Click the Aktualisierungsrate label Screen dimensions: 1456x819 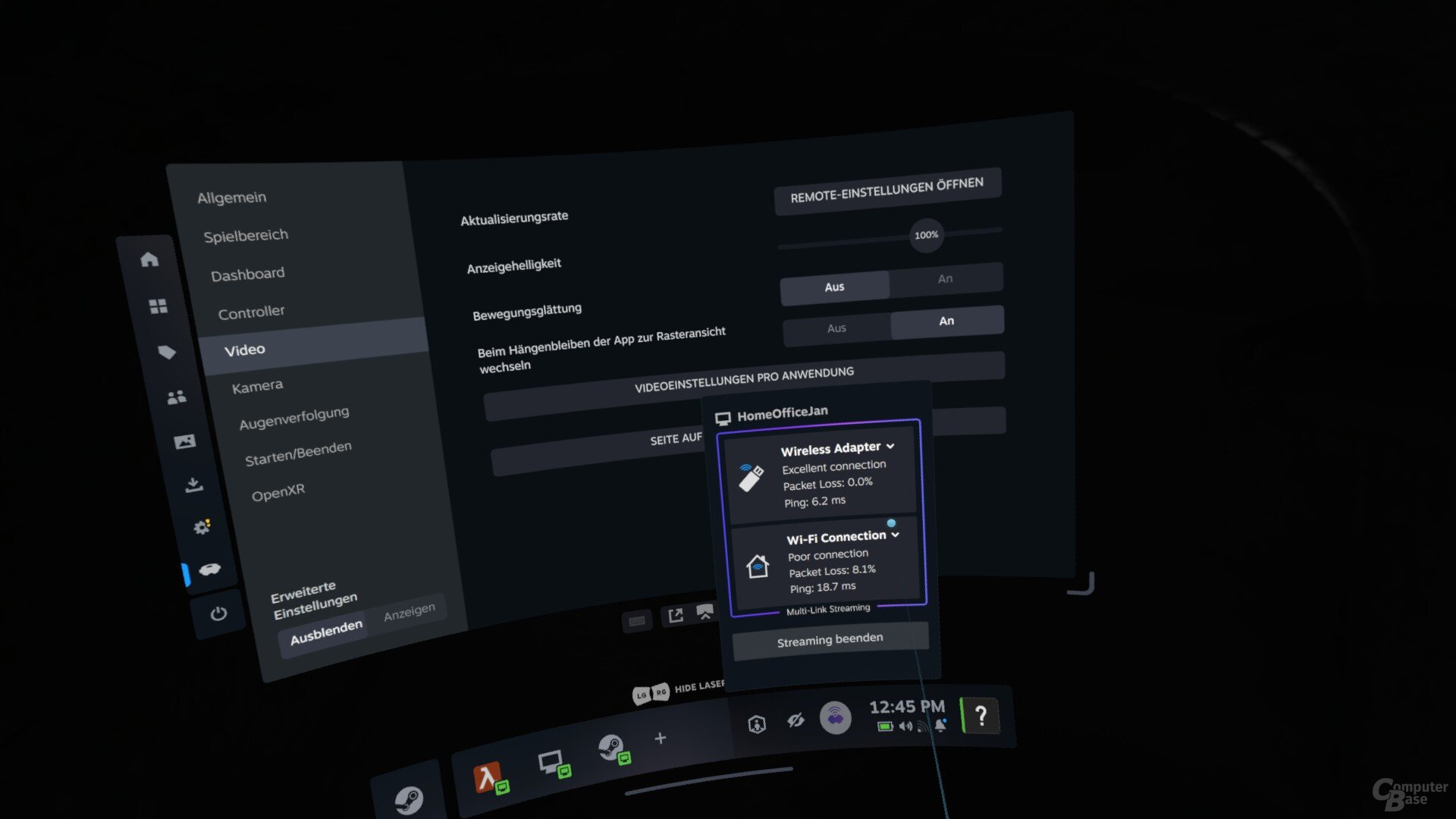pyautogui.click(x=514, y=218)
